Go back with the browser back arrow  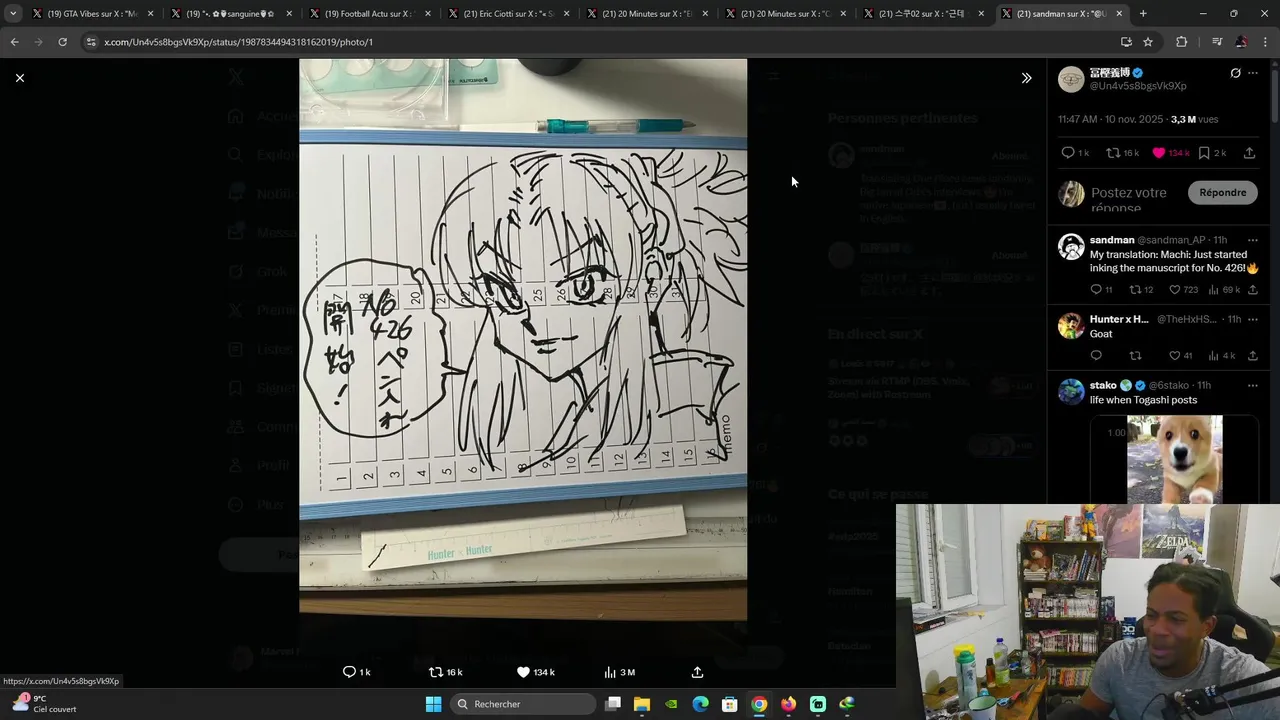coord(14,42)
